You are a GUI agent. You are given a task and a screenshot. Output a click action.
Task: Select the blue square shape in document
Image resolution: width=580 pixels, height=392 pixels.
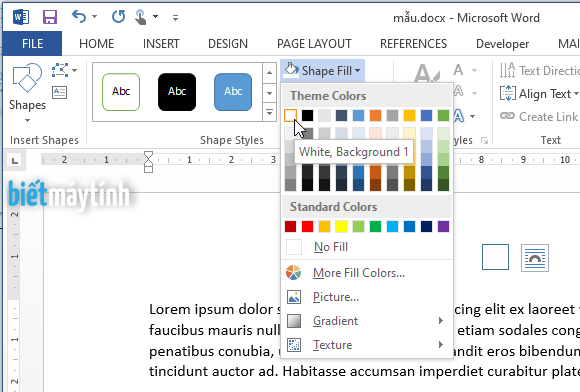495,257
